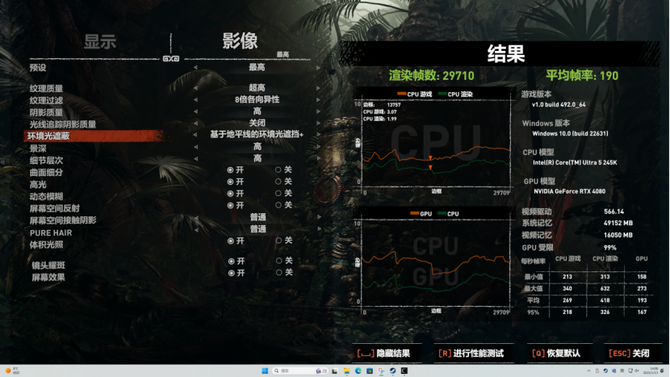
Task: Click the right arrow beside 阴影质量 (高)
Action: (318, 111)
